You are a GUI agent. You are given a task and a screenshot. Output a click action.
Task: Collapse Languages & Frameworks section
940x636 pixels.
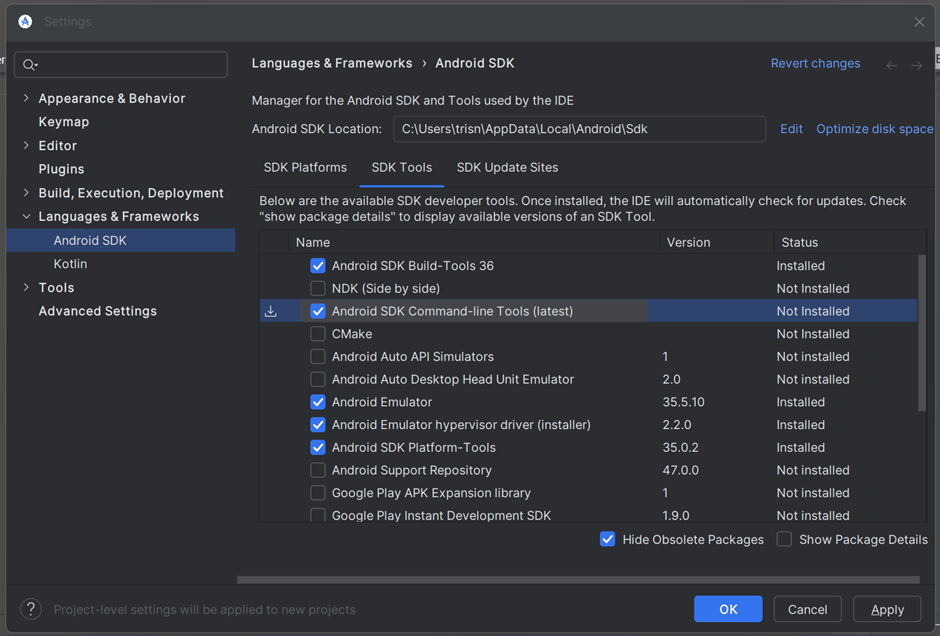click(26, 216)
